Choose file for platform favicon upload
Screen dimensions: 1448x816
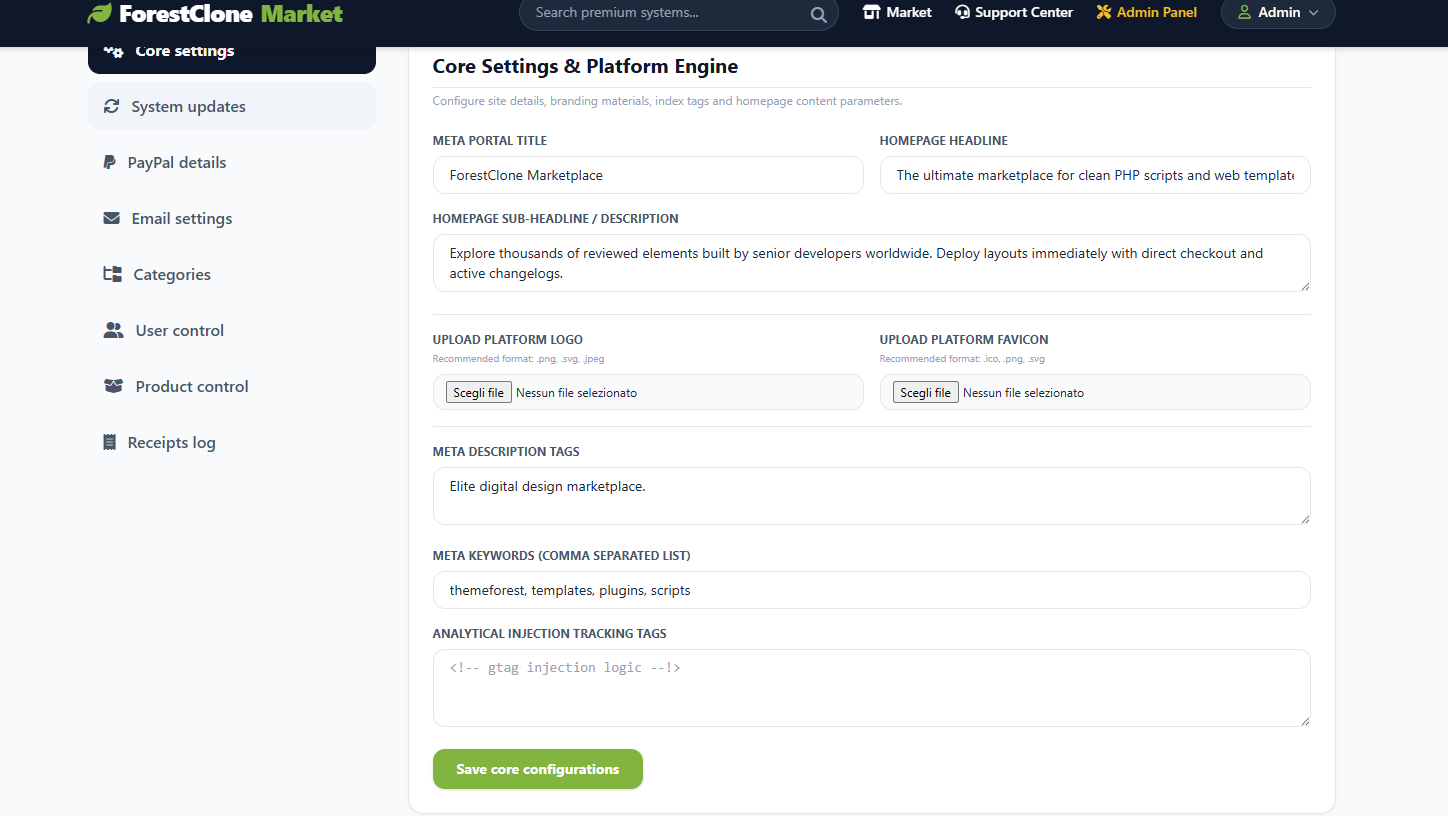click(926, 392)
